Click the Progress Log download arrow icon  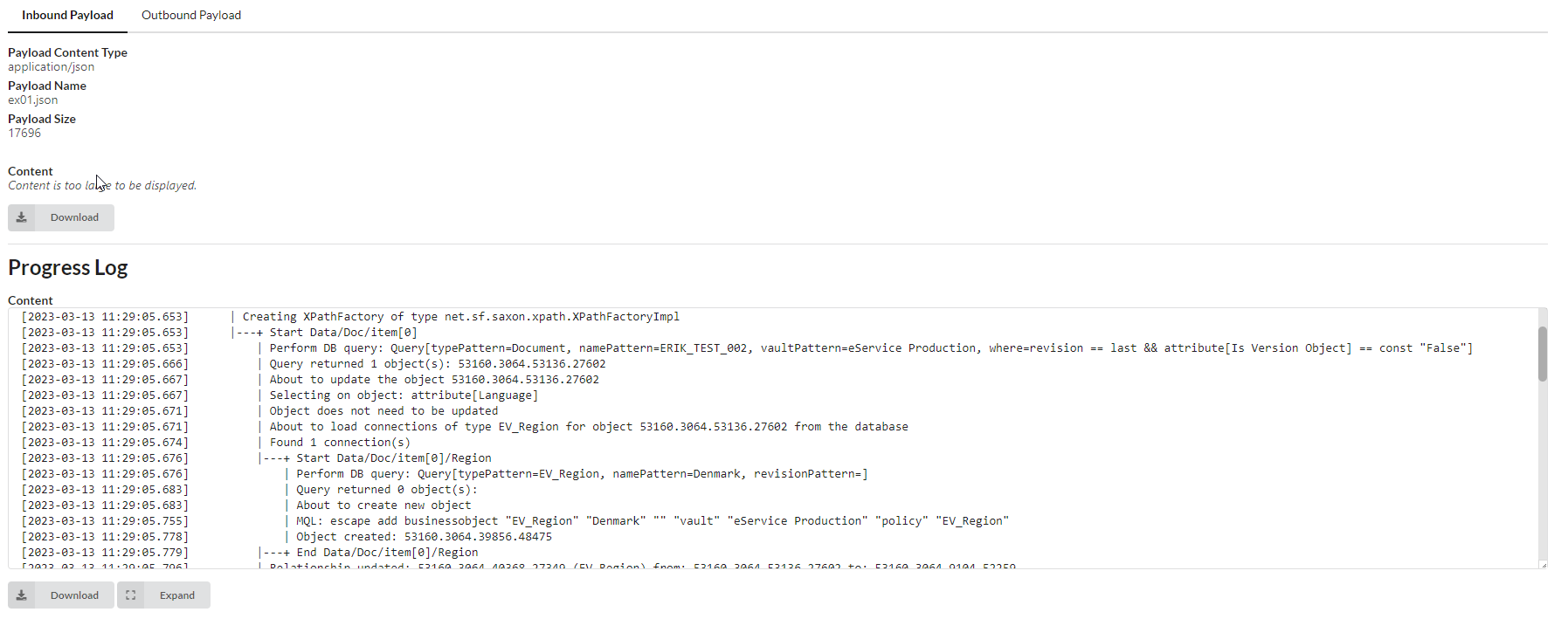click(x=22, y=595)
